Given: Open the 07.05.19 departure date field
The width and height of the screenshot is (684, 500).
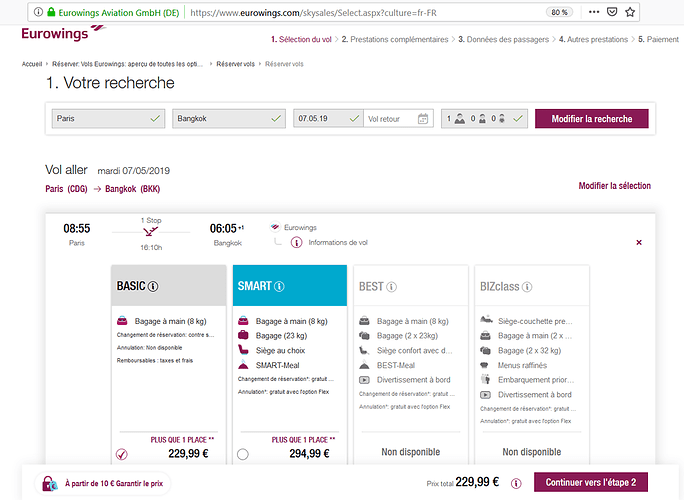Looking at the screenshot, I should [x=328, y=119].
